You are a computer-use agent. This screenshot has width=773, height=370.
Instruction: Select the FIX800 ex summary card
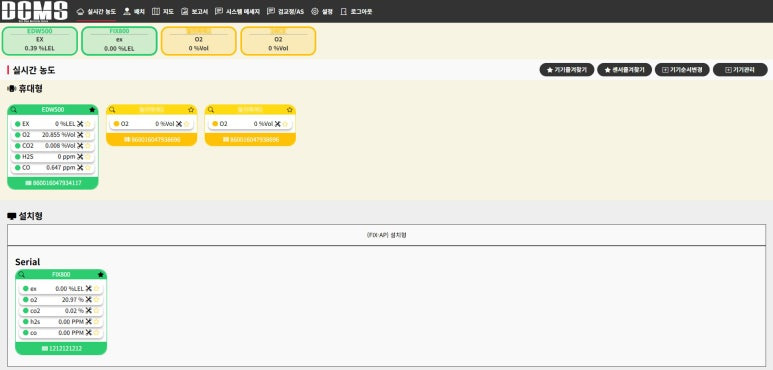[119, 41]
